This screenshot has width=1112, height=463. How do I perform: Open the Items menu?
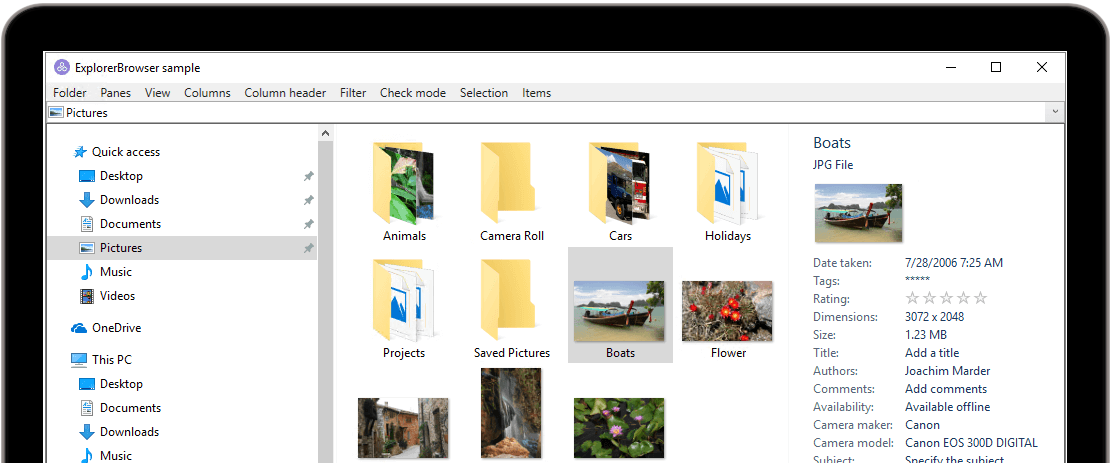point(536,93)
